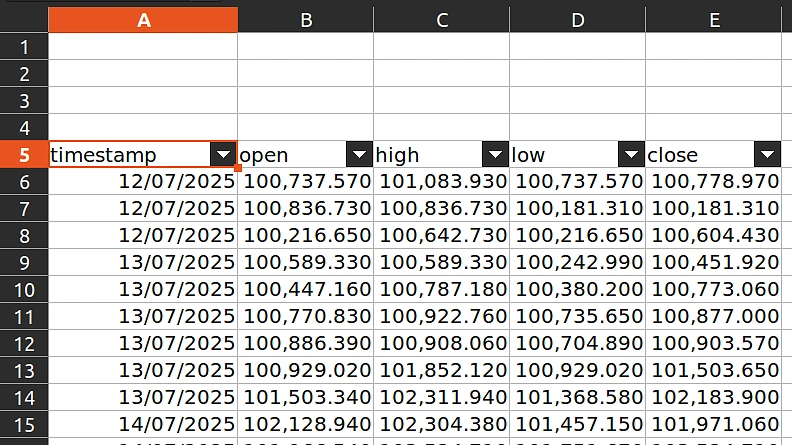Open the open column filter dropdown
The image size is (792, 445).
pos(359,155)
